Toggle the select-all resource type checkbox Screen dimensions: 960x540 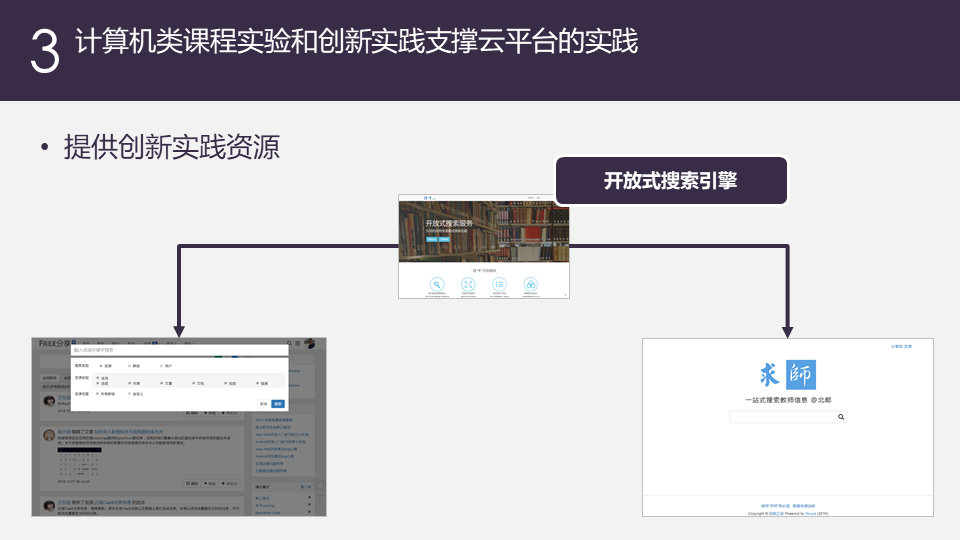pyautogui.click(x=98, y=378)
